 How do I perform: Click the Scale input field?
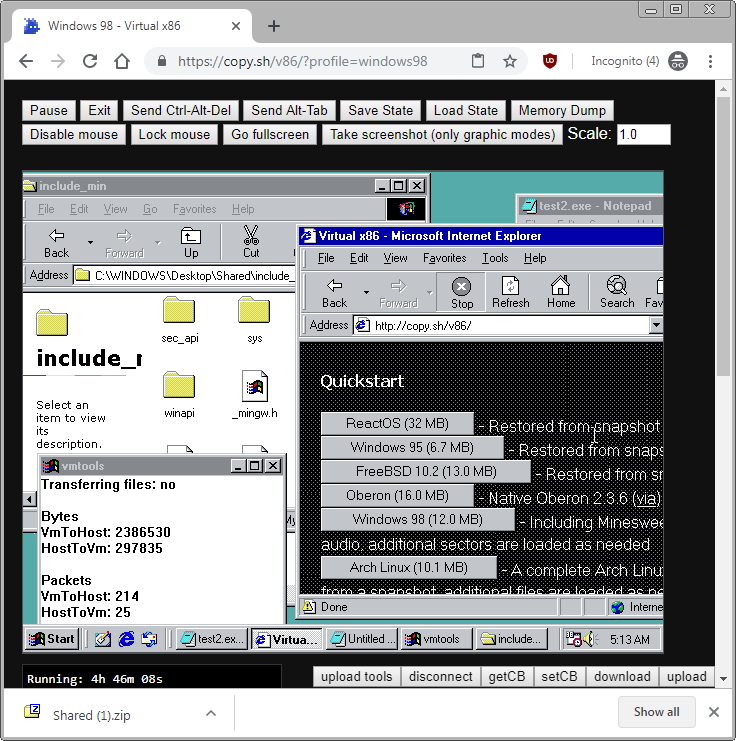643,135
